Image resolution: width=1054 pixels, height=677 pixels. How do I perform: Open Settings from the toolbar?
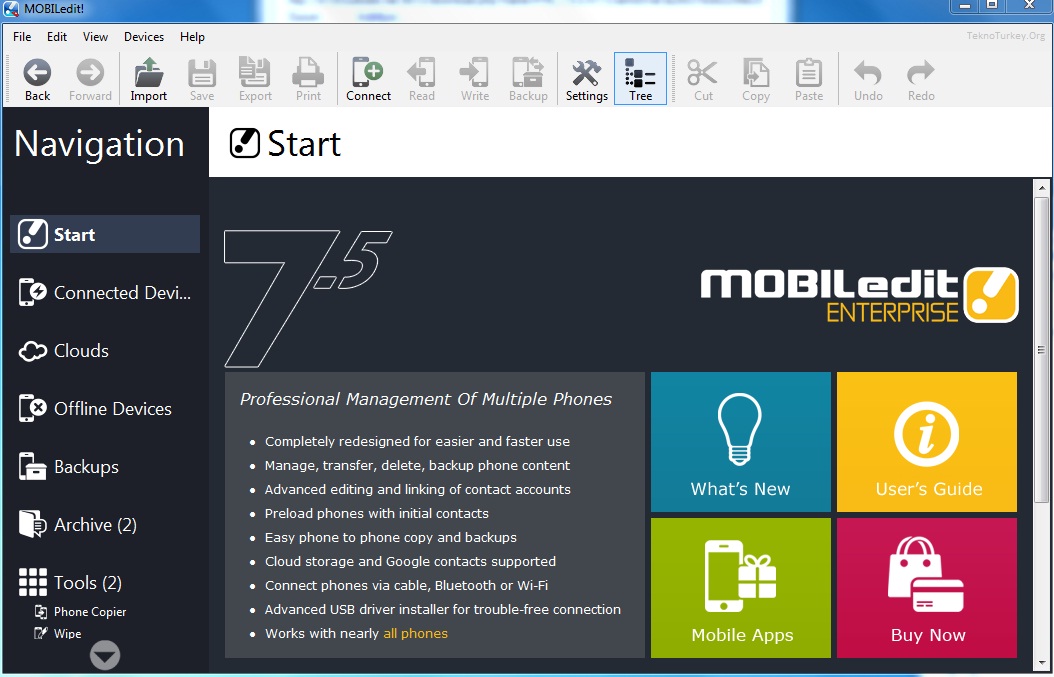point(586,79)
